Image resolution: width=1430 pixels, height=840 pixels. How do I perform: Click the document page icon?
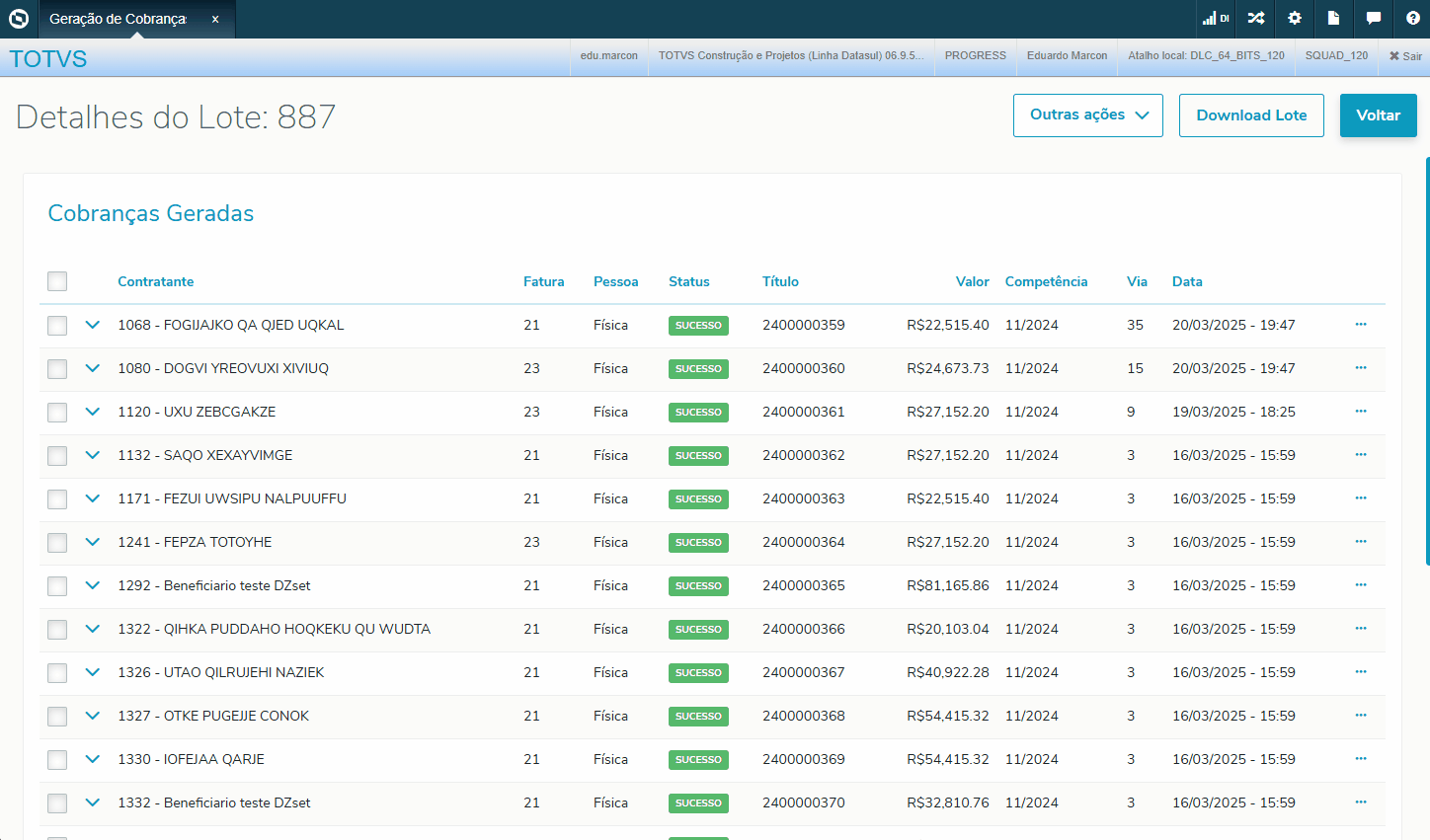(1333, 18)
